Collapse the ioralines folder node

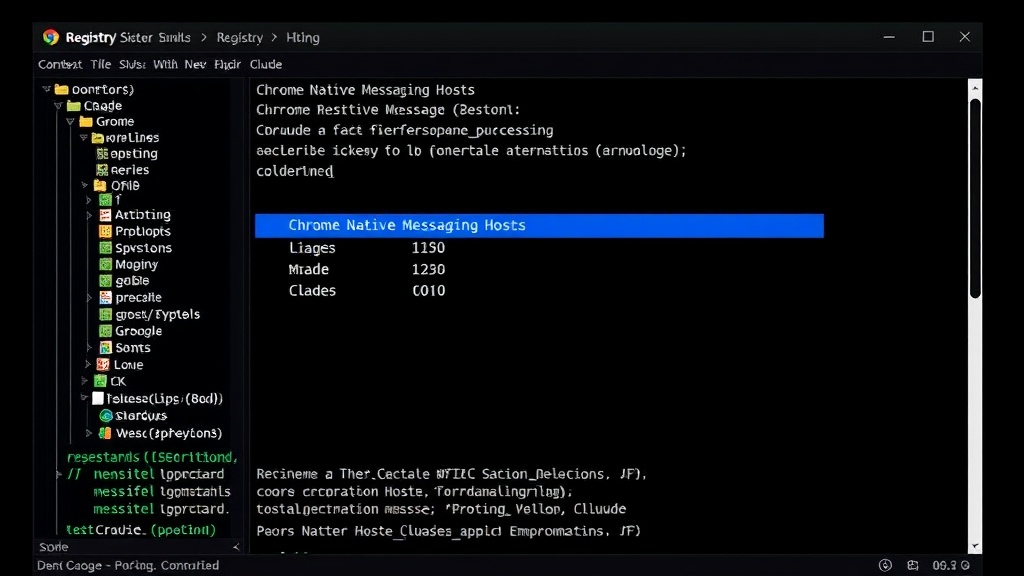[x=84, y=137]
